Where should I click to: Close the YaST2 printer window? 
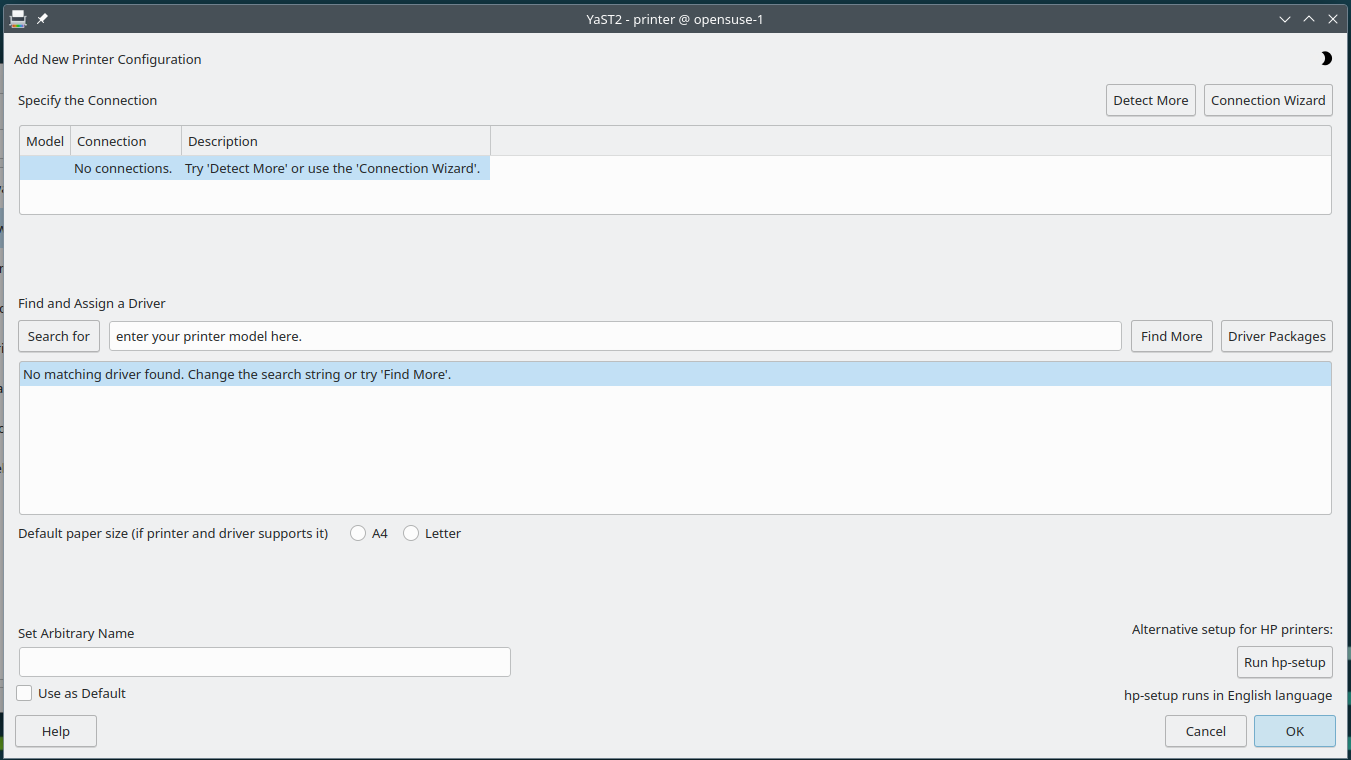tap(1333, 19)
